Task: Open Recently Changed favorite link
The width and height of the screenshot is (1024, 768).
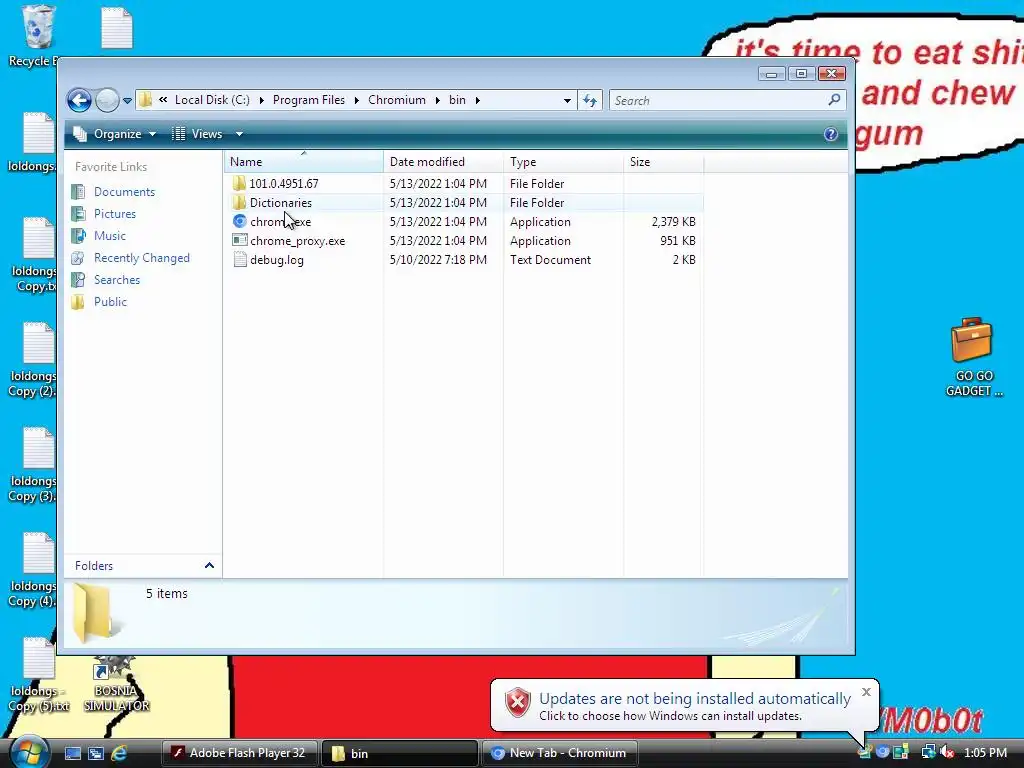Action: (x=142, y=258)
